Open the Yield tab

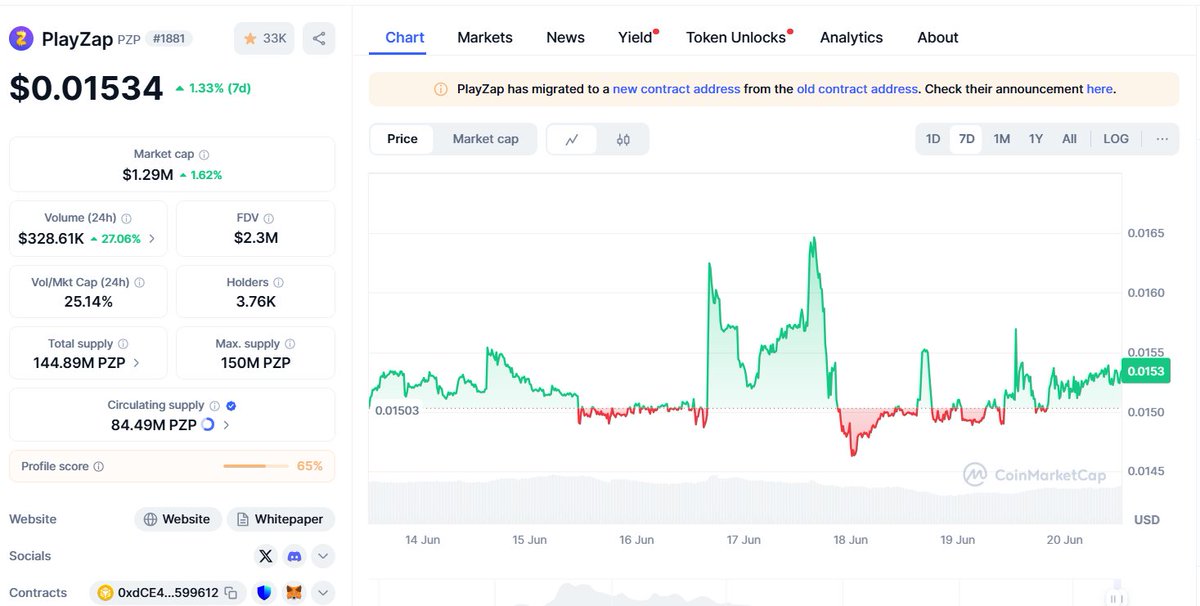636,37
